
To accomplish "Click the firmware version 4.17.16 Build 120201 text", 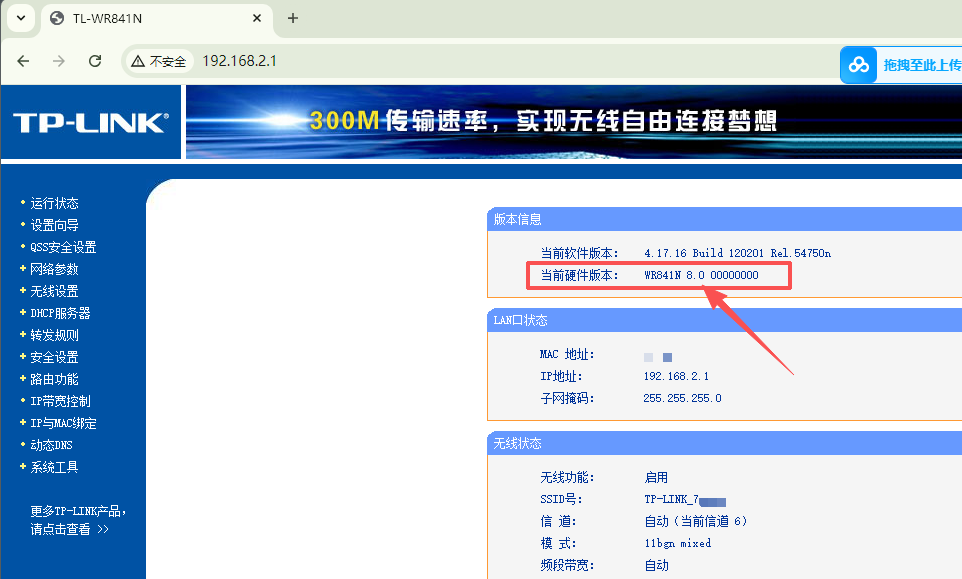I will 737,253.
